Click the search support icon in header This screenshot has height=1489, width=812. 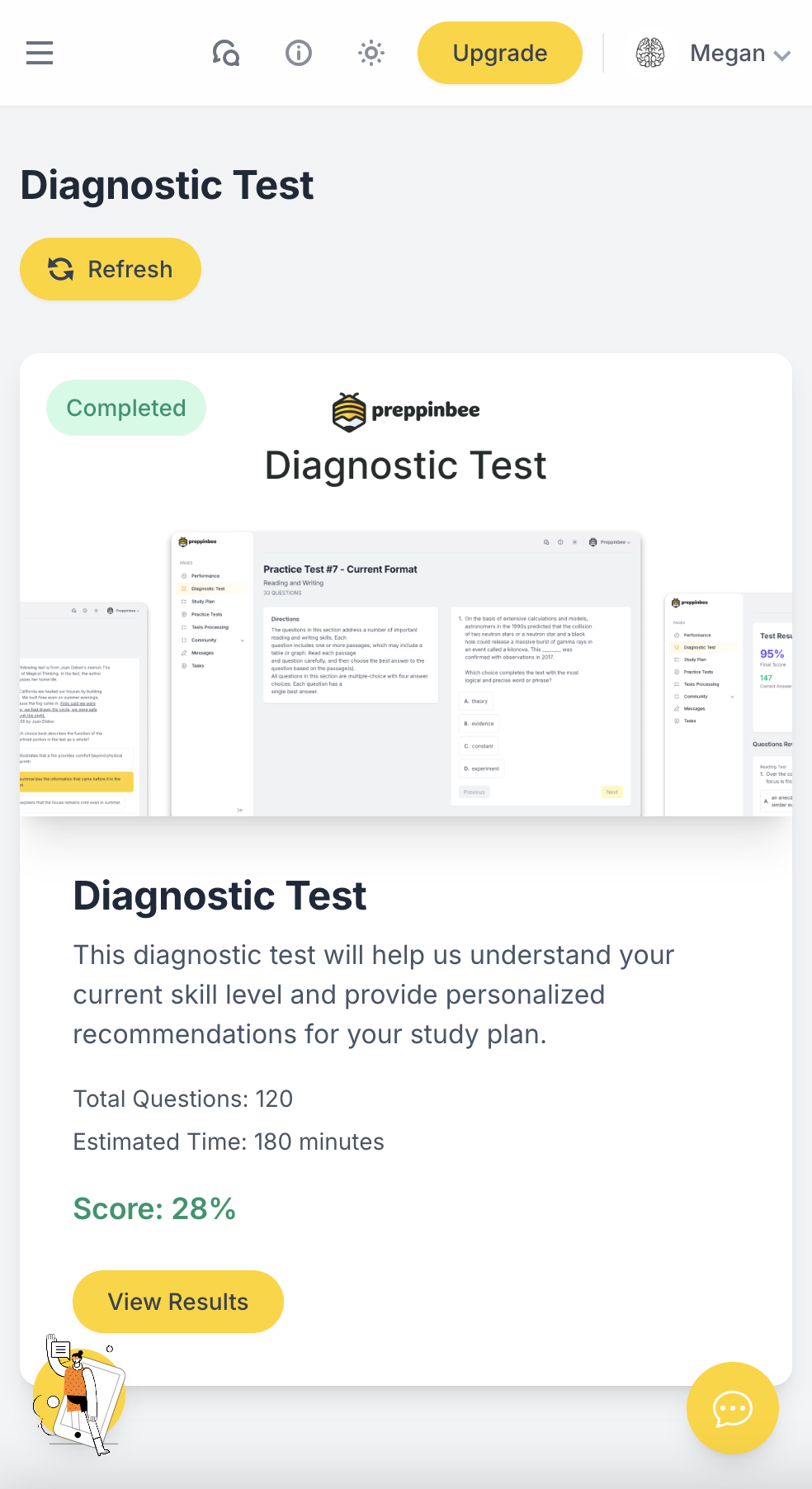tap(225, 54)
